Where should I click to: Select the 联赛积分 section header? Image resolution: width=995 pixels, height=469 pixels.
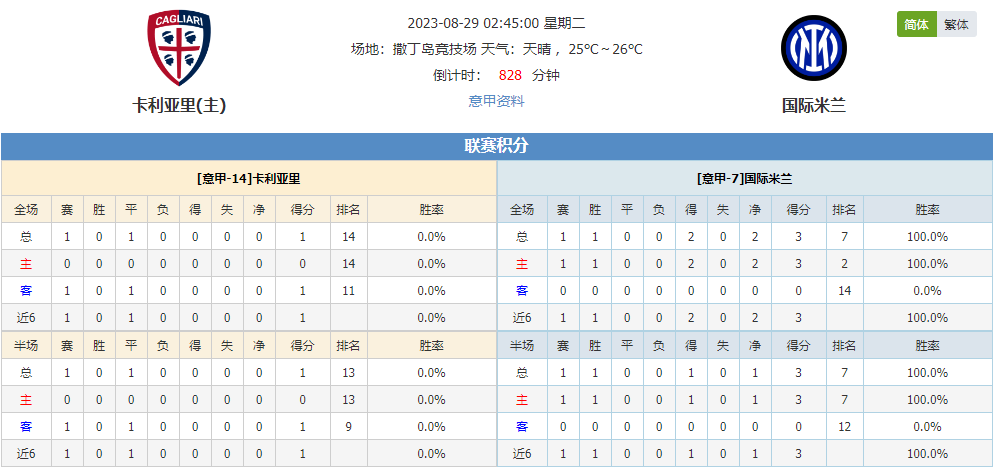[x=496, y=147]
